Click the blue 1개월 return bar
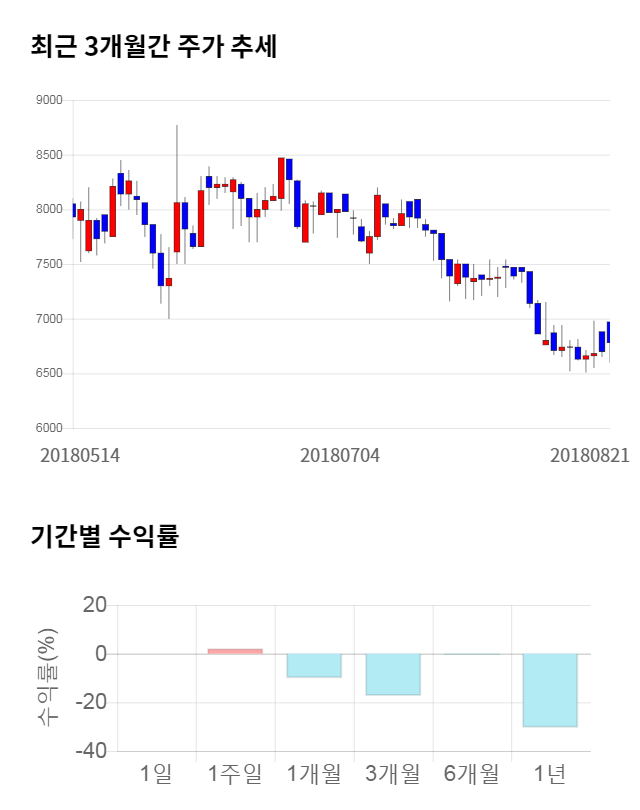The image size is (640, 810). (x=314, y=665)
